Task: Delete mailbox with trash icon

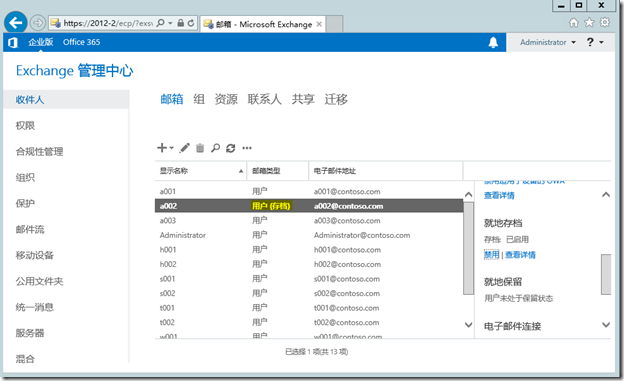Action: (x=200, y=148)
